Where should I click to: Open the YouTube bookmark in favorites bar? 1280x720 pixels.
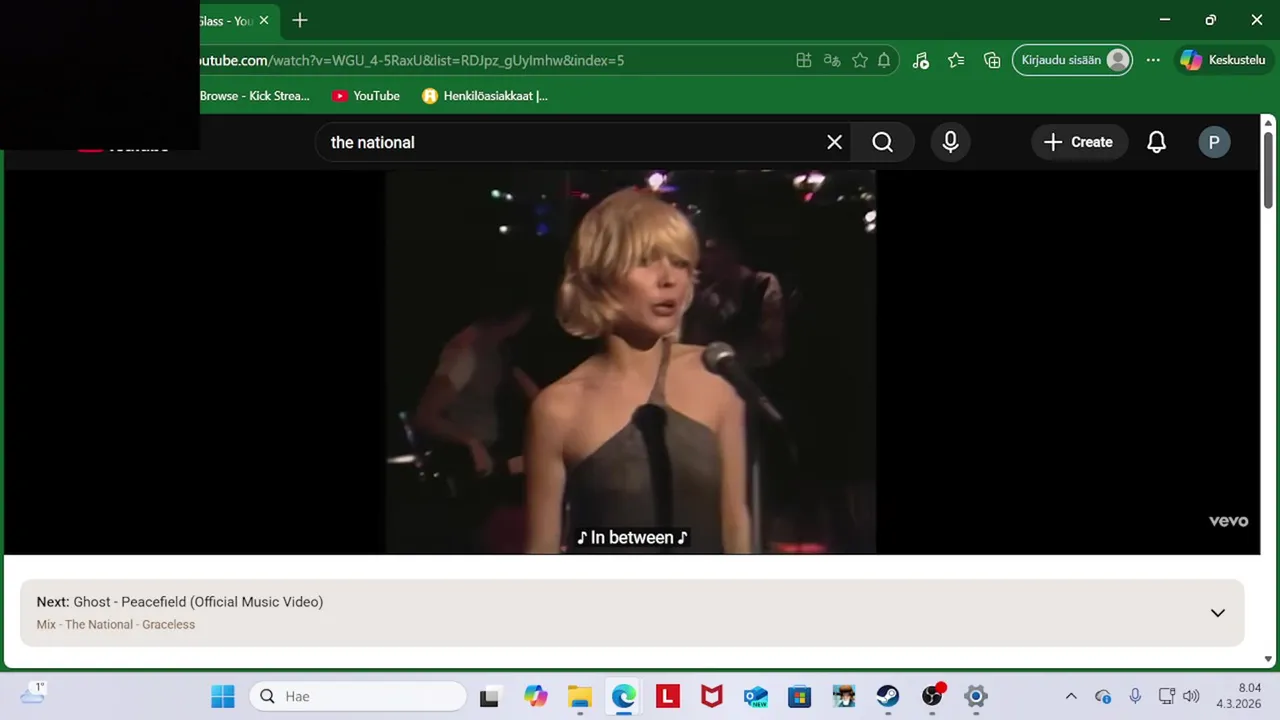[x=366, y=96]
